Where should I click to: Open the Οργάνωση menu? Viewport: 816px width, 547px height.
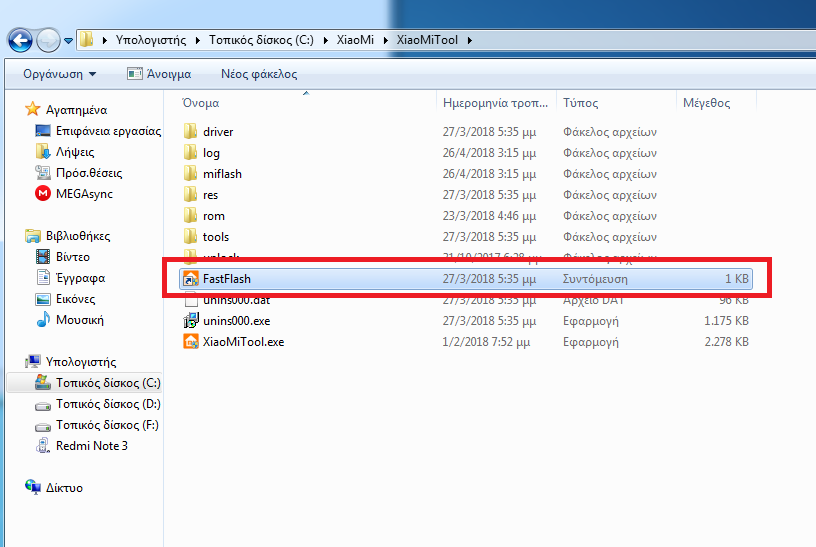point(59,74)
